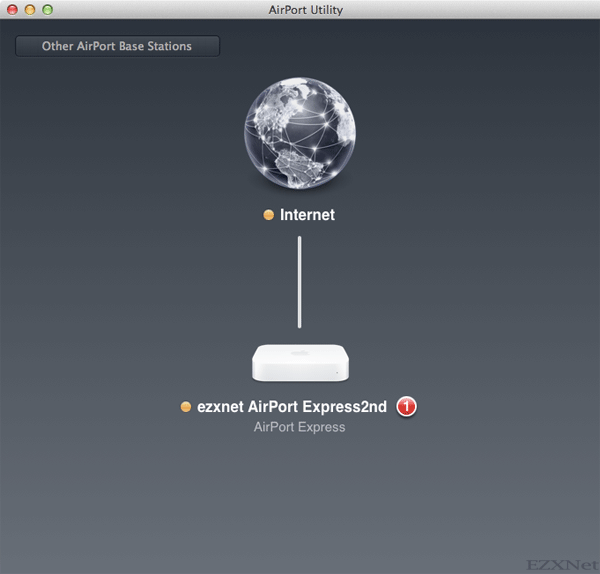Screen dimensions: 600x574
Task: Select the AirPort Express base station icon
Action: 300,363
